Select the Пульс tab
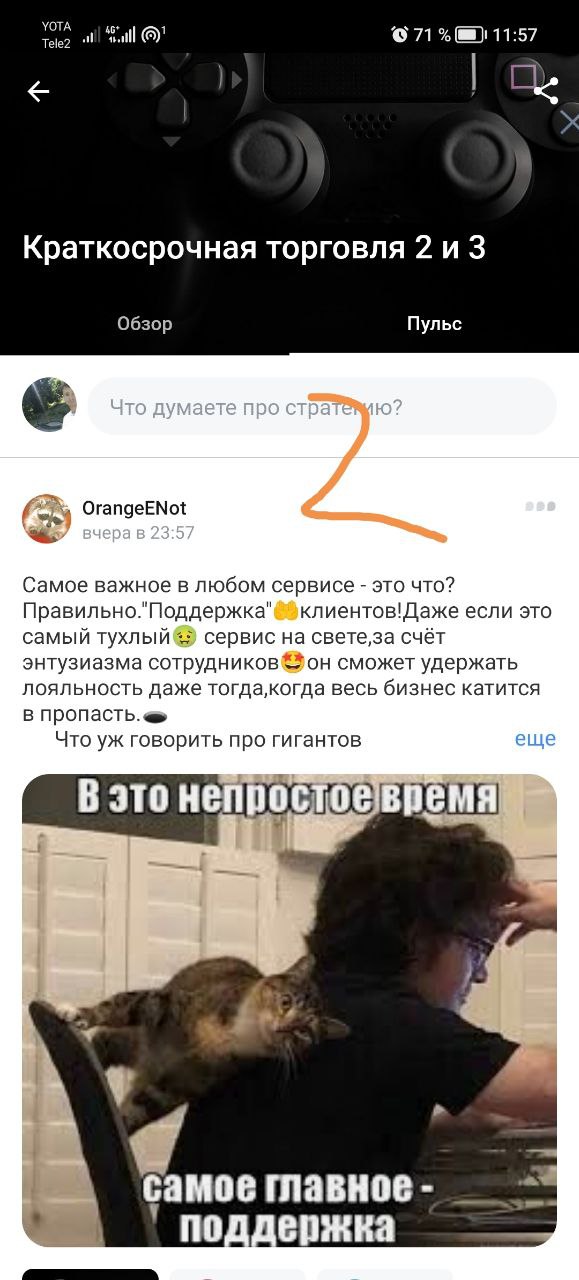 coord(434,324)
